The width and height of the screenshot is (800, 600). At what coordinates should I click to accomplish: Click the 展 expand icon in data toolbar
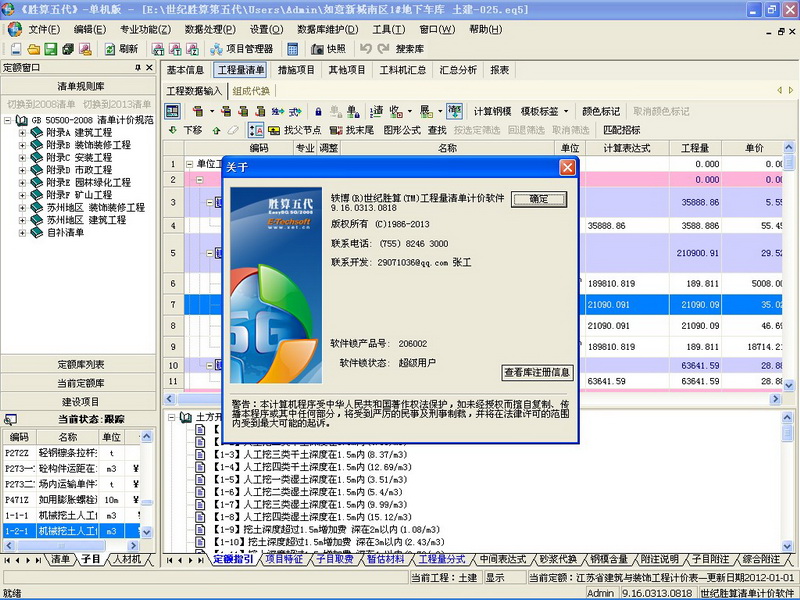[x=426, y=111]
